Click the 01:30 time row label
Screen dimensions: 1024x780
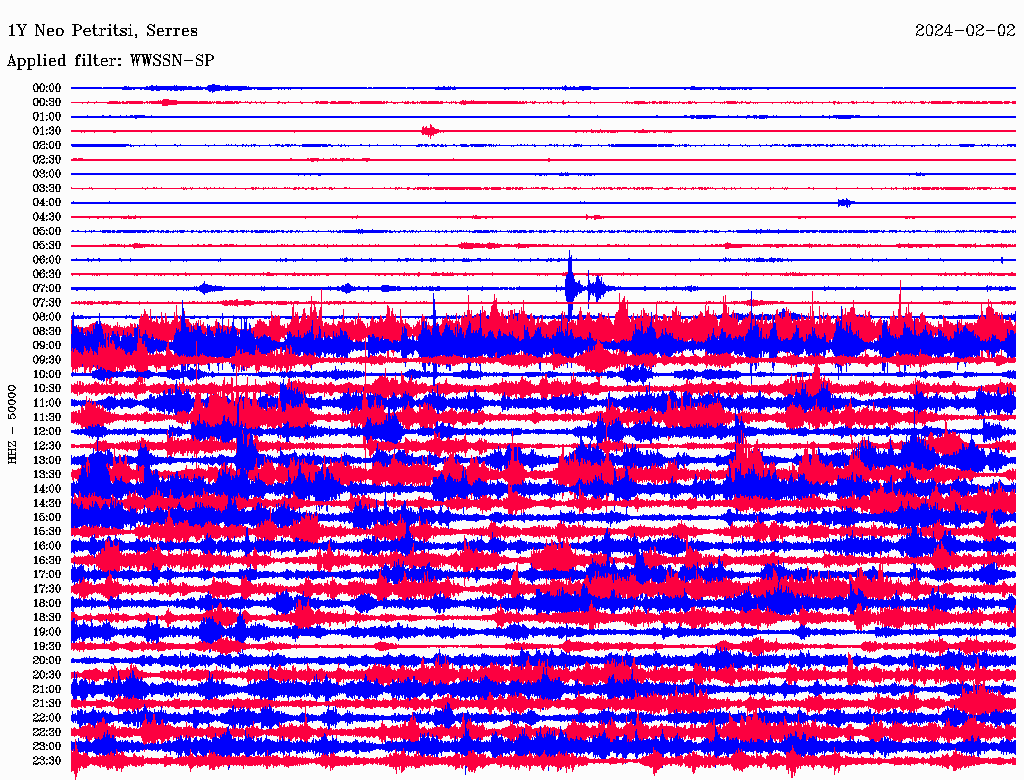[47, 131]
